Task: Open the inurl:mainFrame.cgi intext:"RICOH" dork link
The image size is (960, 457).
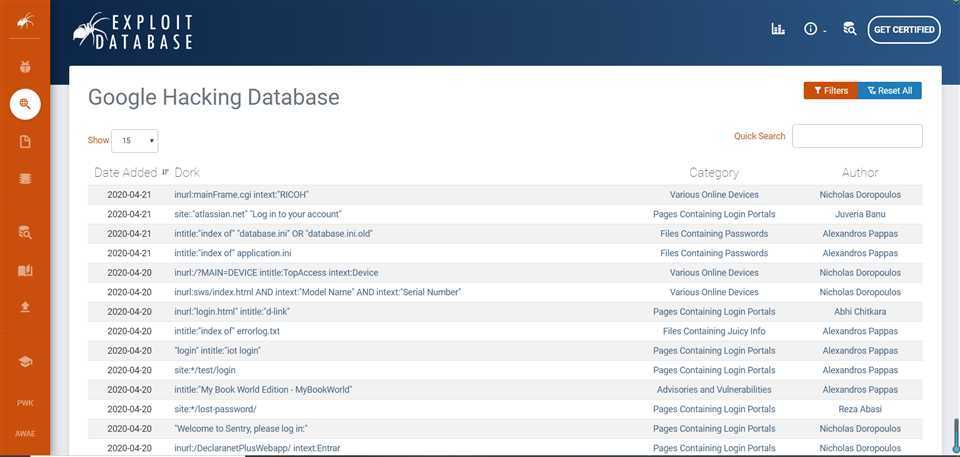Action: (241, 194)
